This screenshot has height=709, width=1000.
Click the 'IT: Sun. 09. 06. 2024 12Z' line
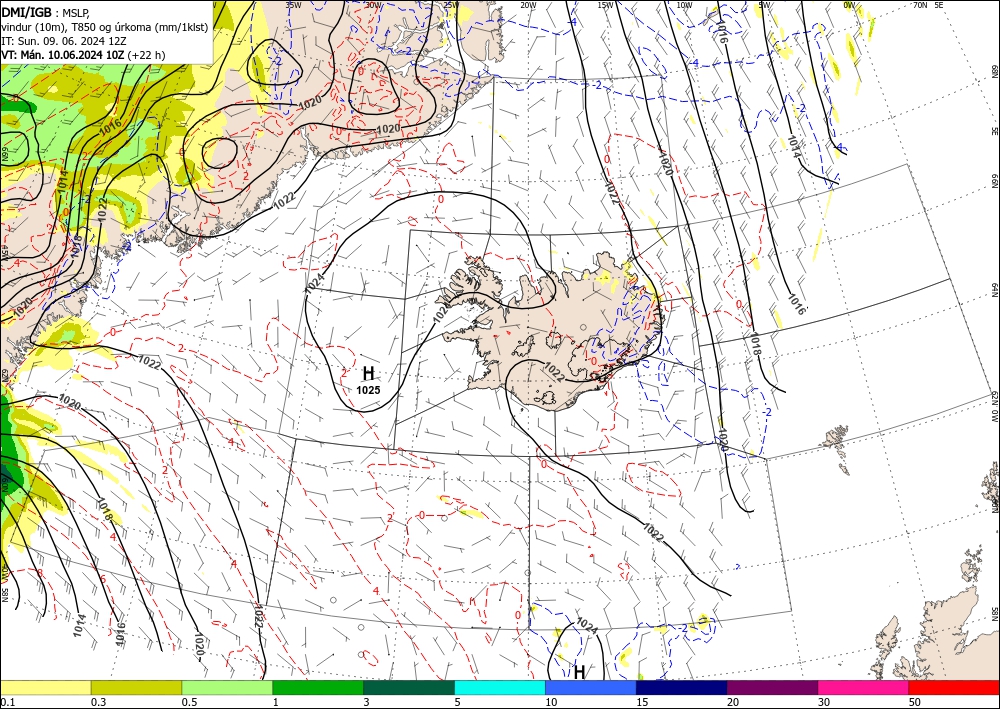(x=64, y=41)
